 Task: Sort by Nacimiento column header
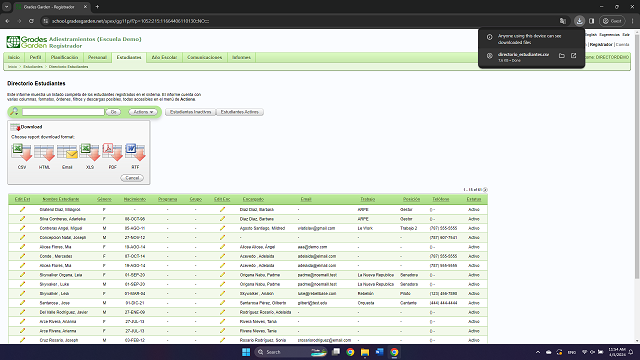point(135,199)
